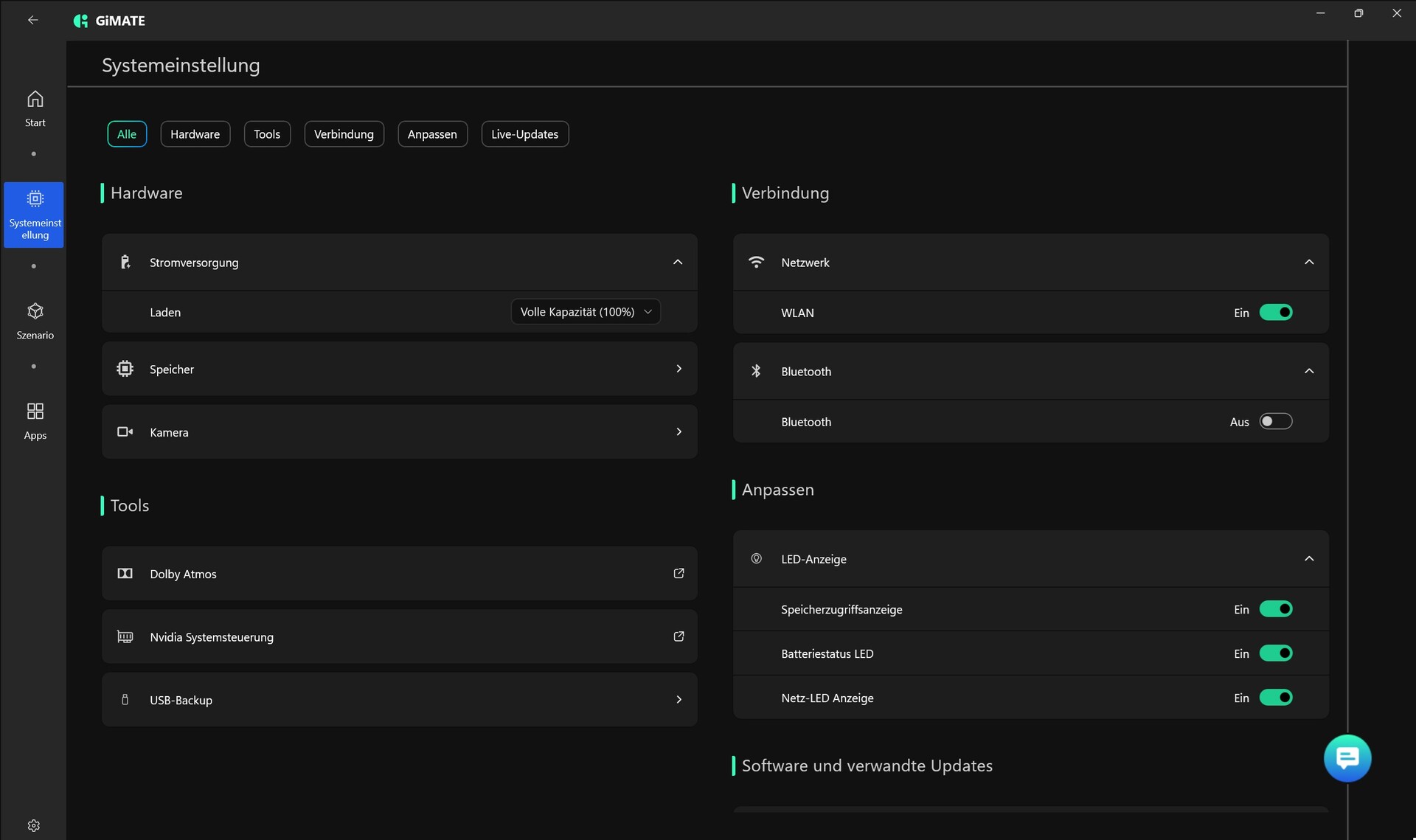Select the Live-Updates filter tab
The width and height of the screenshot is (1416, 840).
pos(524,134)
